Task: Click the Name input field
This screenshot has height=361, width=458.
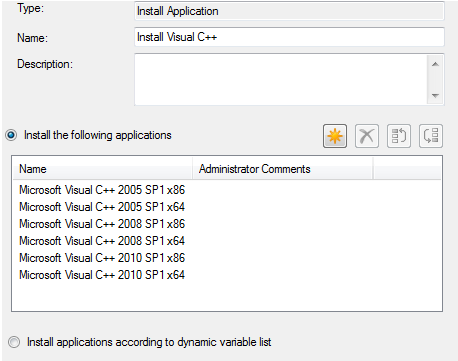Action: pyautogui.click(x=289, y=37)
